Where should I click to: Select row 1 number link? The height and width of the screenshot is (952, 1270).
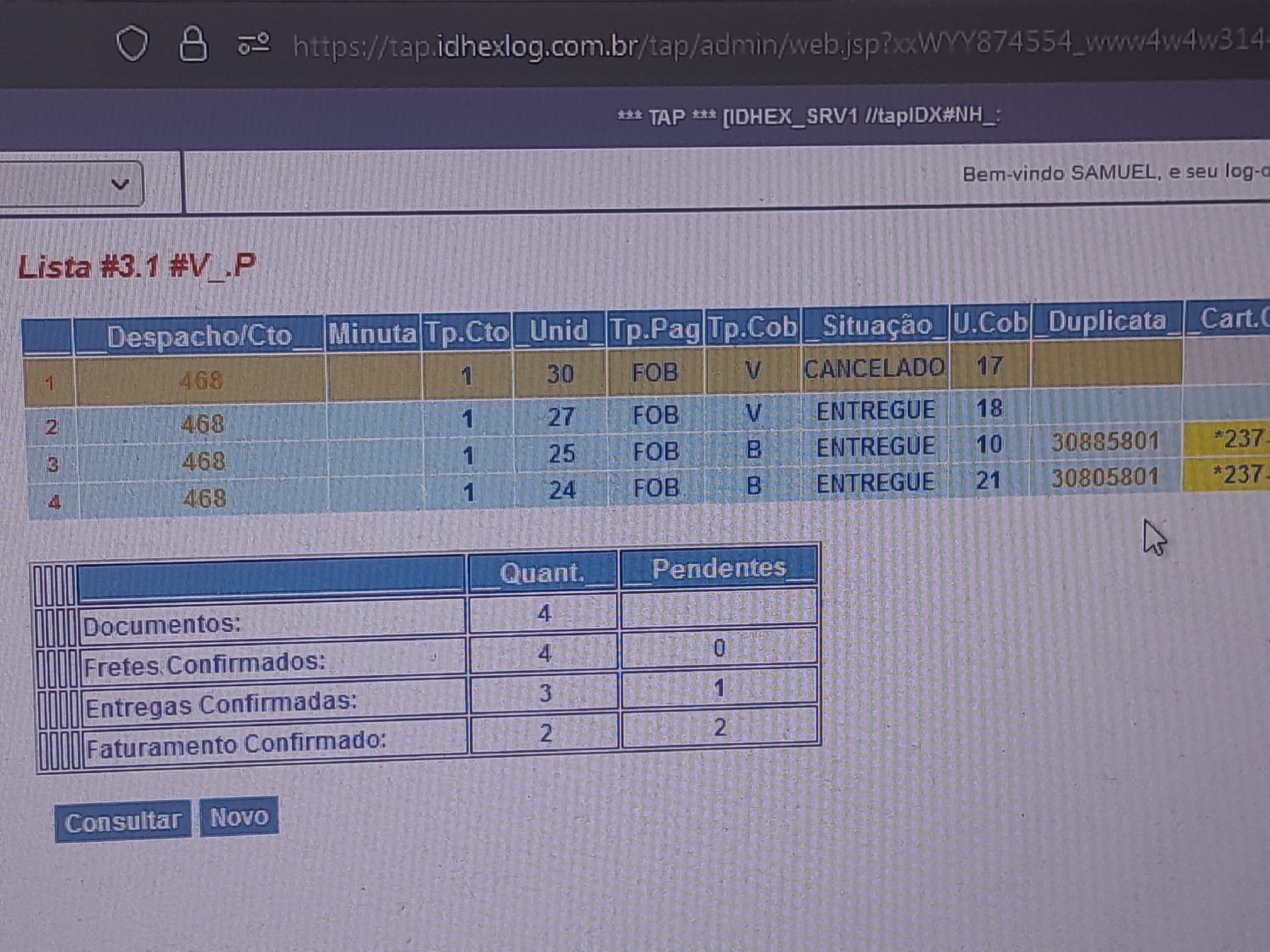coord(49,384)
